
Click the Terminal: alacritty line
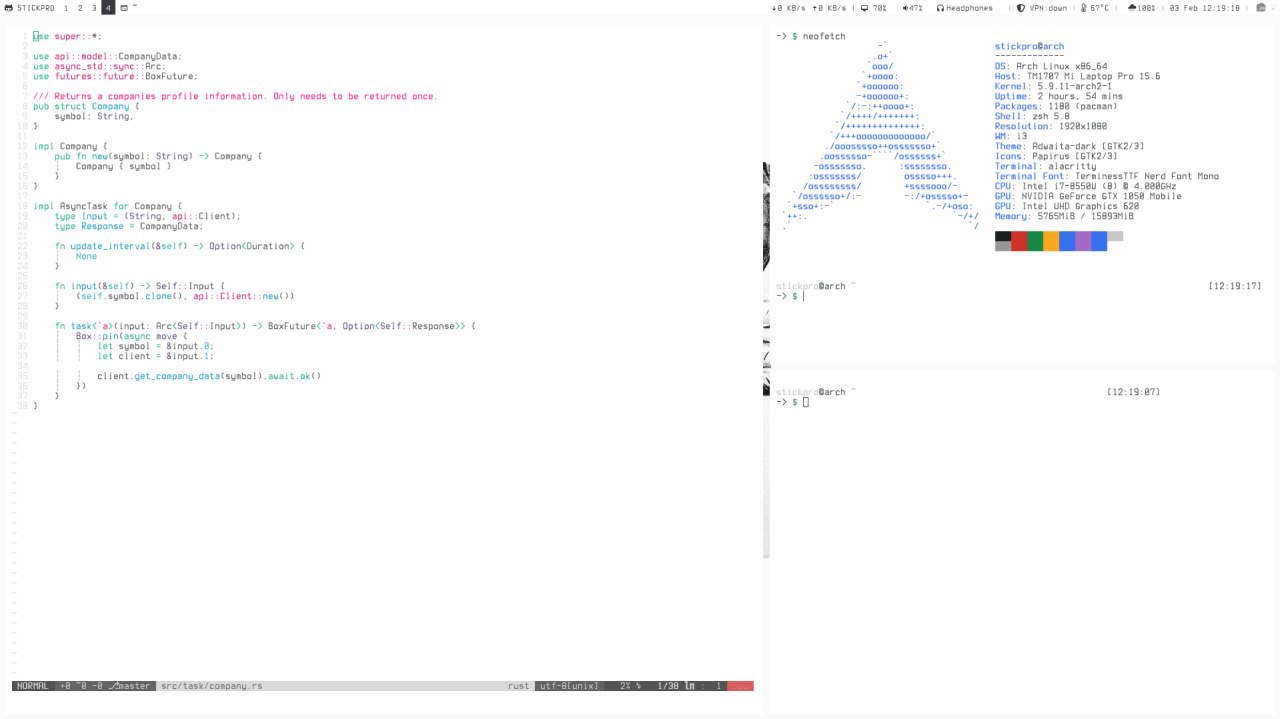tap(1045, 166)
